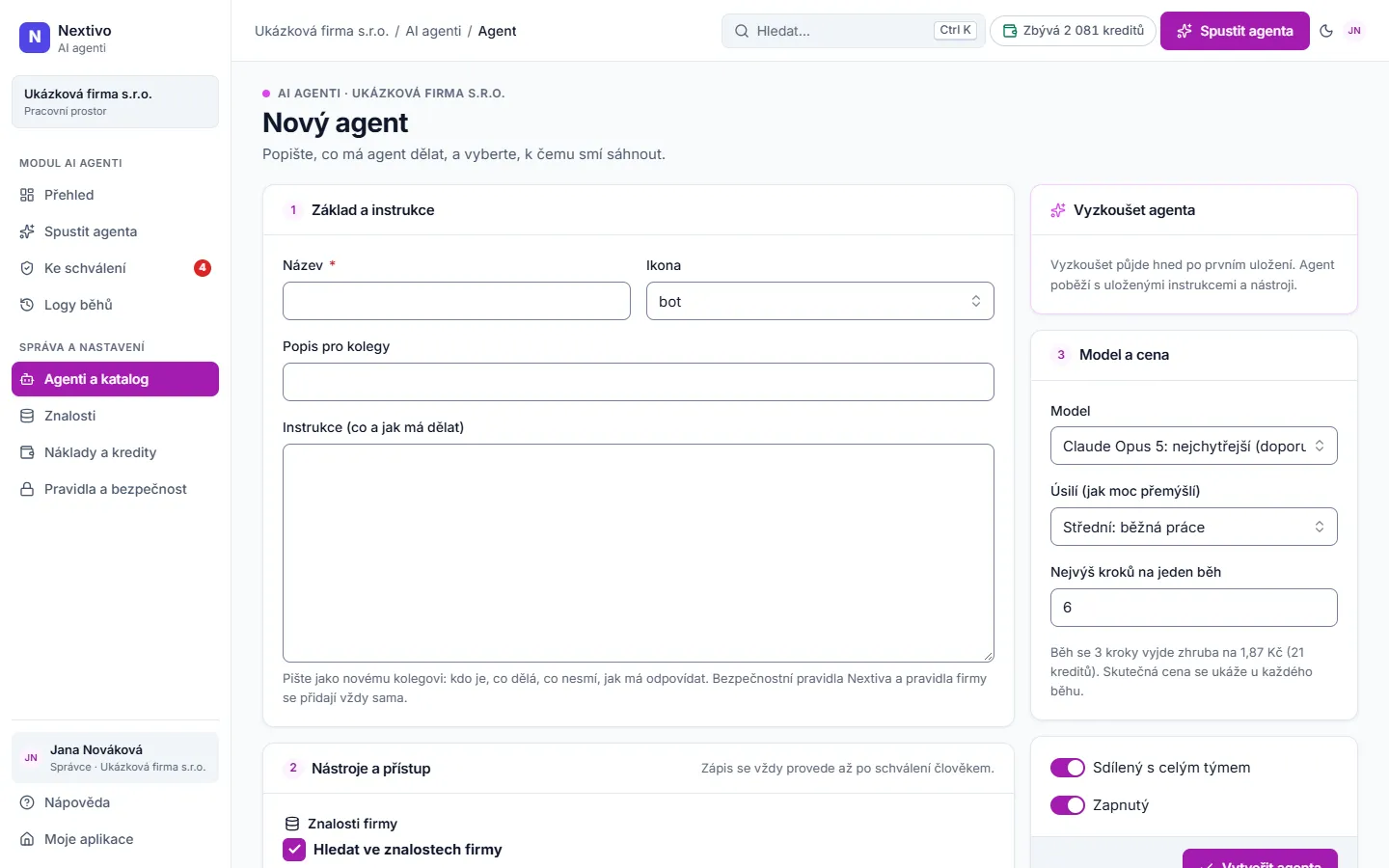
Task: Click the Nextivo logo icon
Action: point(35,38)
